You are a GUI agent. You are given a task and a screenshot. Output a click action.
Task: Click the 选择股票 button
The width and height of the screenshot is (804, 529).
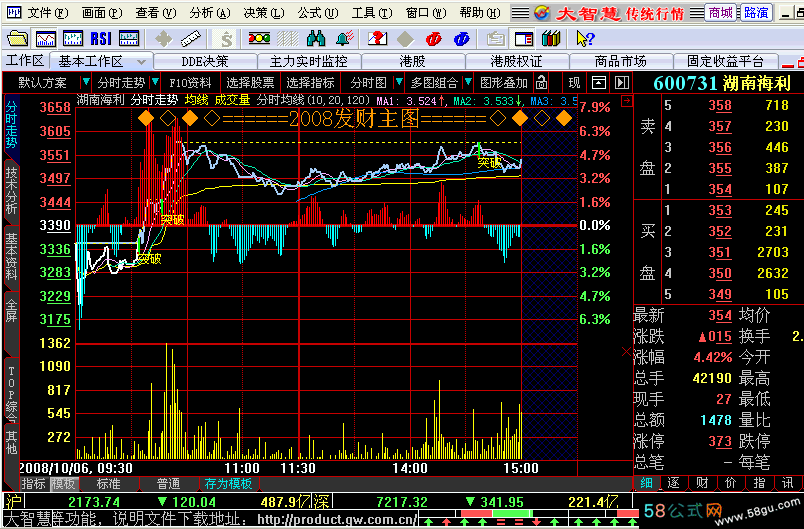[250, 83]
